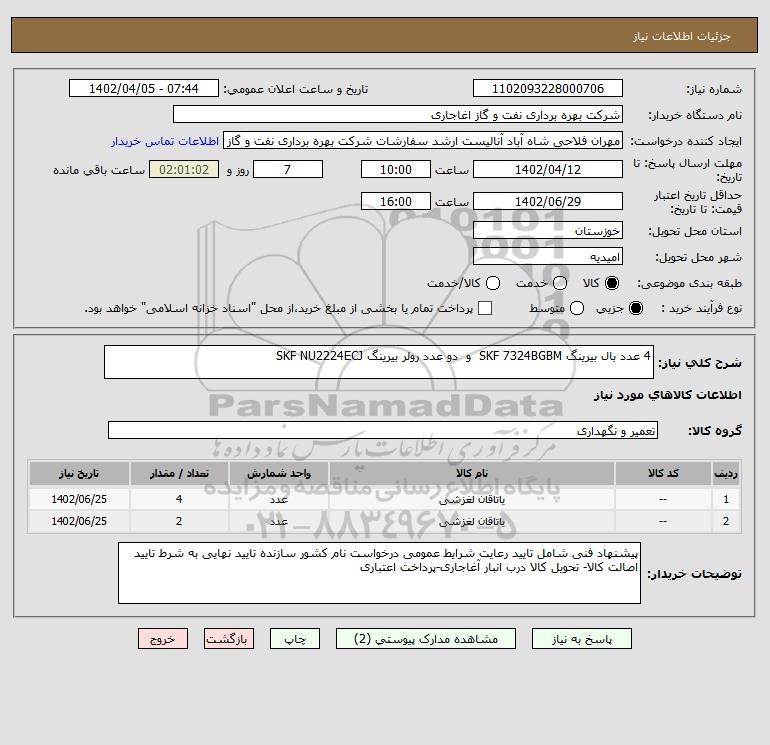Click the شماره نیاز number field
Screen dimensions: 770x745
[548, 88]
